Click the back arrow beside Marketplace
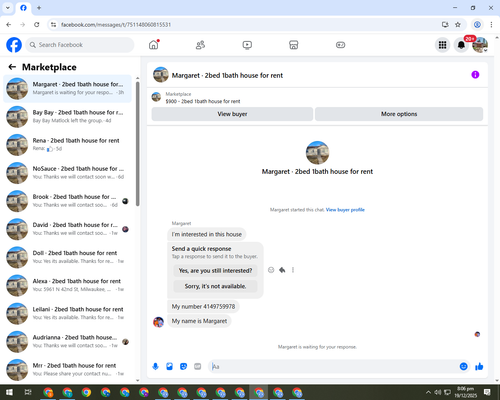 point(12,67)
